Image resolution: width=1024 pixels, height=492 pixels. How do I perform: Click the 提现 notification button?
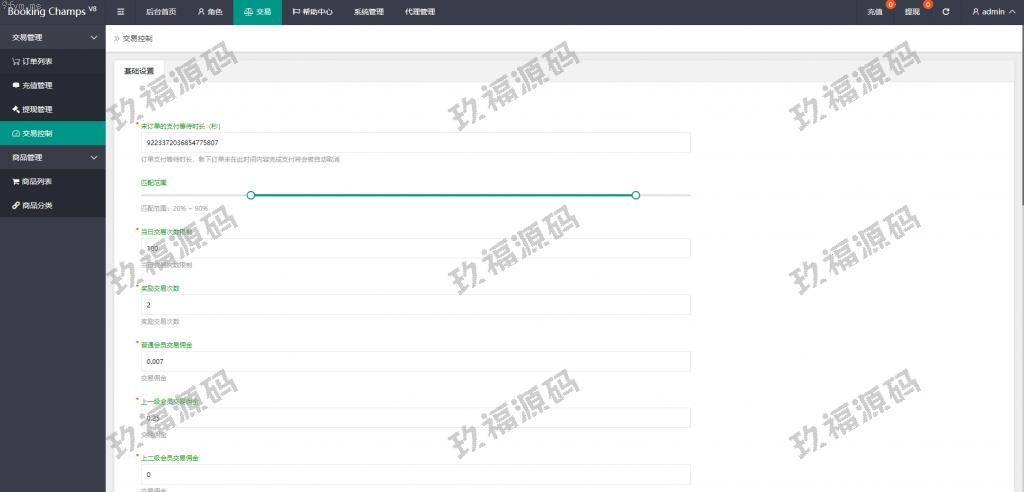point(912,12)
